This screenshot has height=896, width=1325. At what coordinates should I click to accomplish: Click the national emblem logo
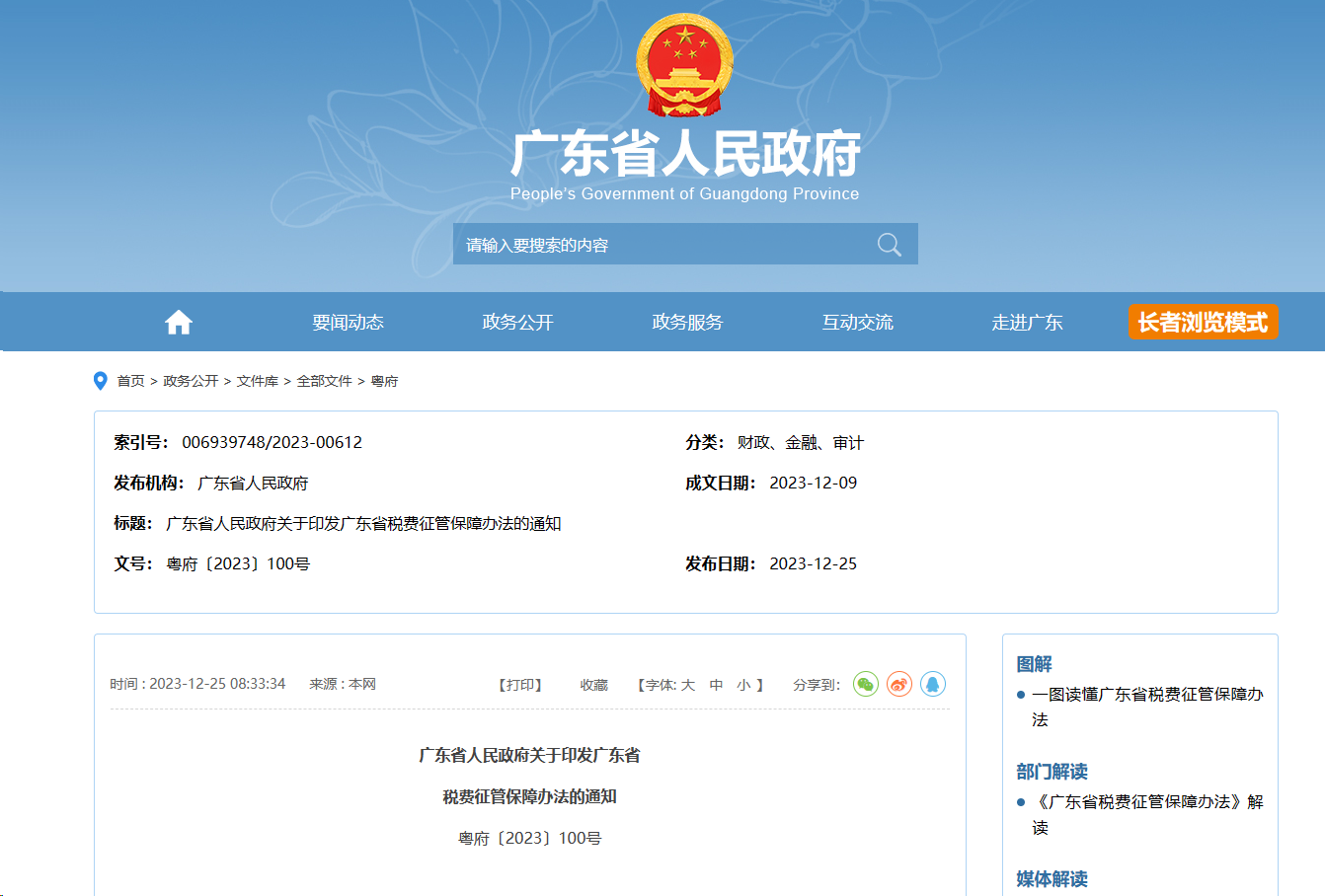[684, 65]
